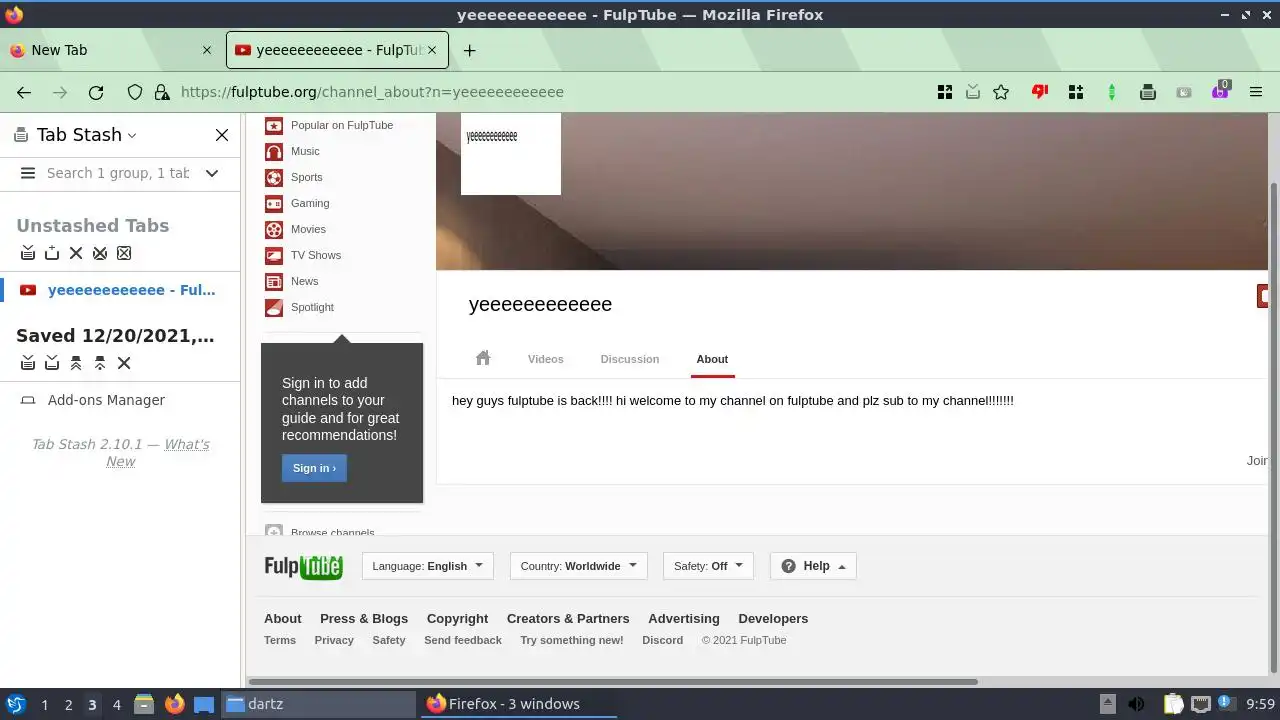
Task: Open the Press & Blogs footer link
Action: (364, 619)
